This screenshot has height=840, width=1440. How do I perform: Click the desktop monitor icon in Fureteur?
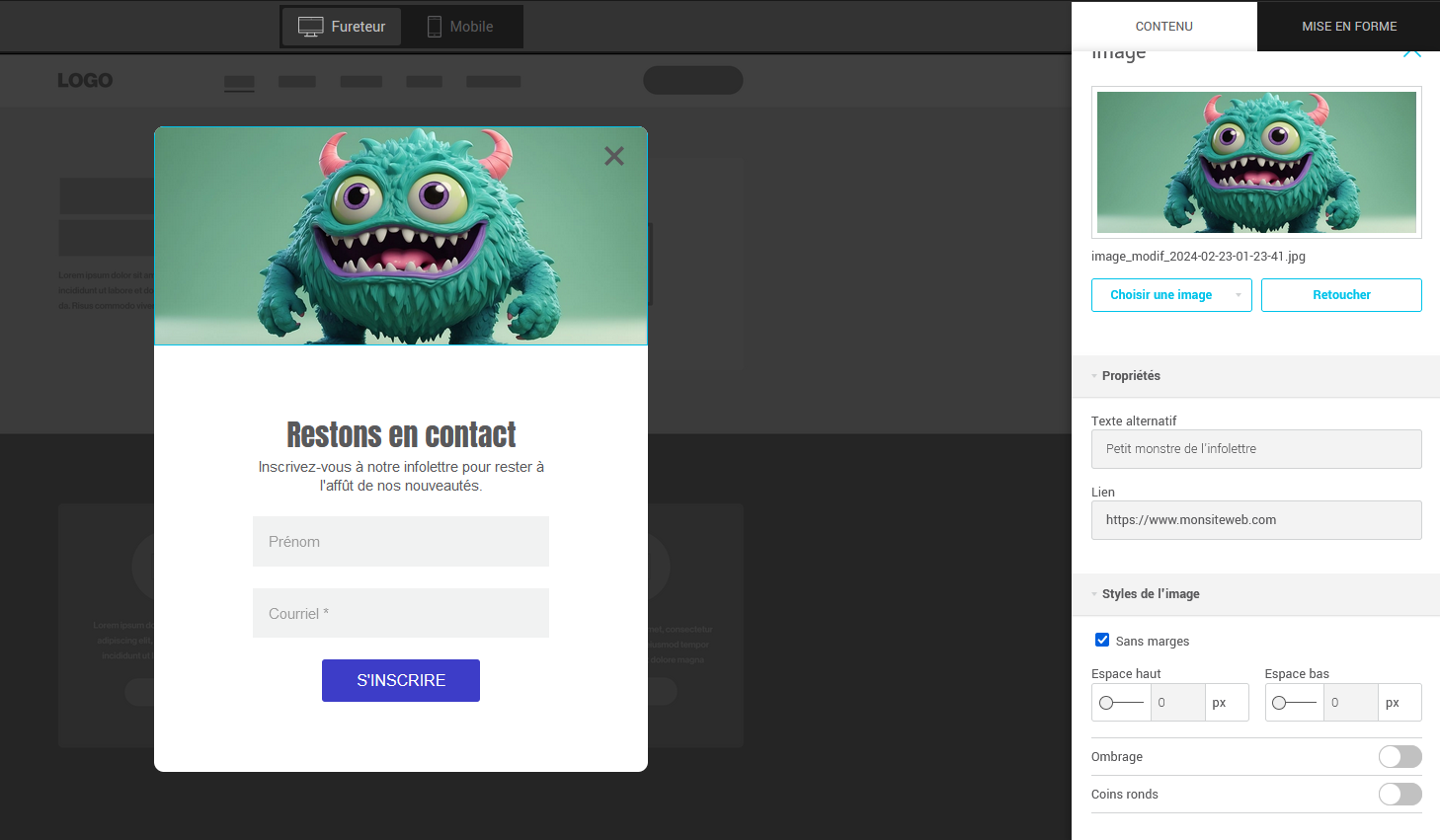(310, 27)
